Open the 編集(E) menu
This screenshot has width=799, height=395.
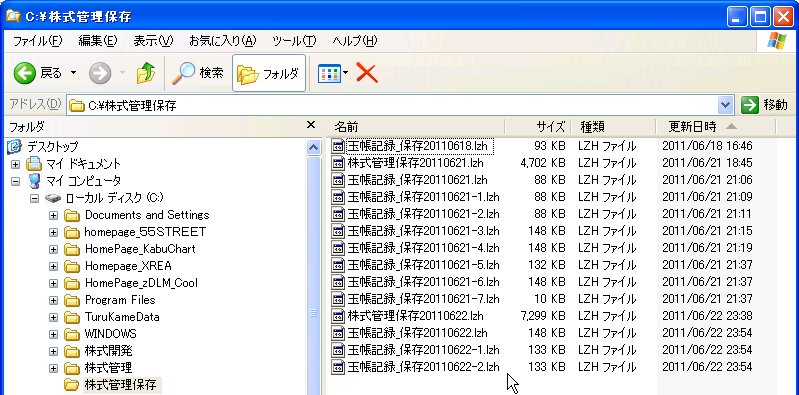click(98, 41)
